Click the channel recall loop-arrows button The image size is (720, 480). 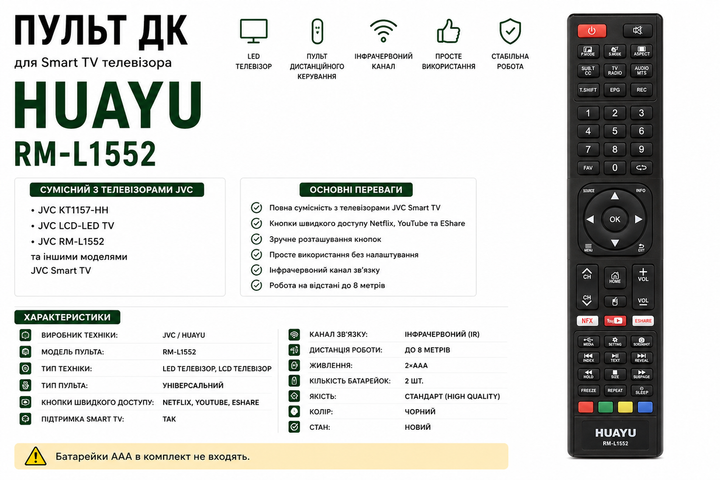coord(641,168)
